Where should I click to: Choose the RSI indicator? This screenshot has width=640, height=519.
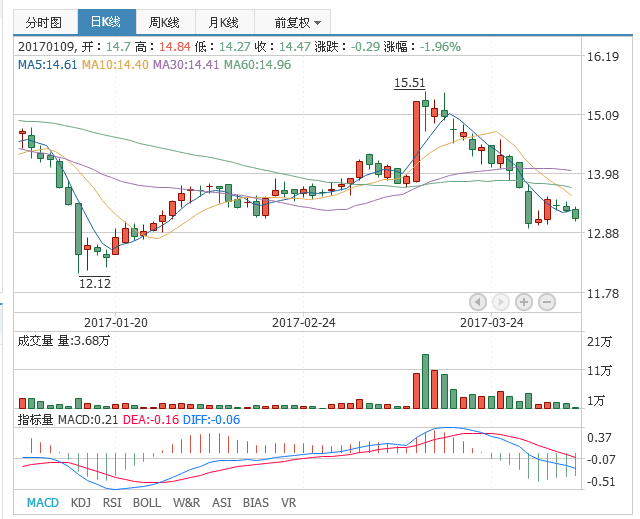(x=113, y=502)
